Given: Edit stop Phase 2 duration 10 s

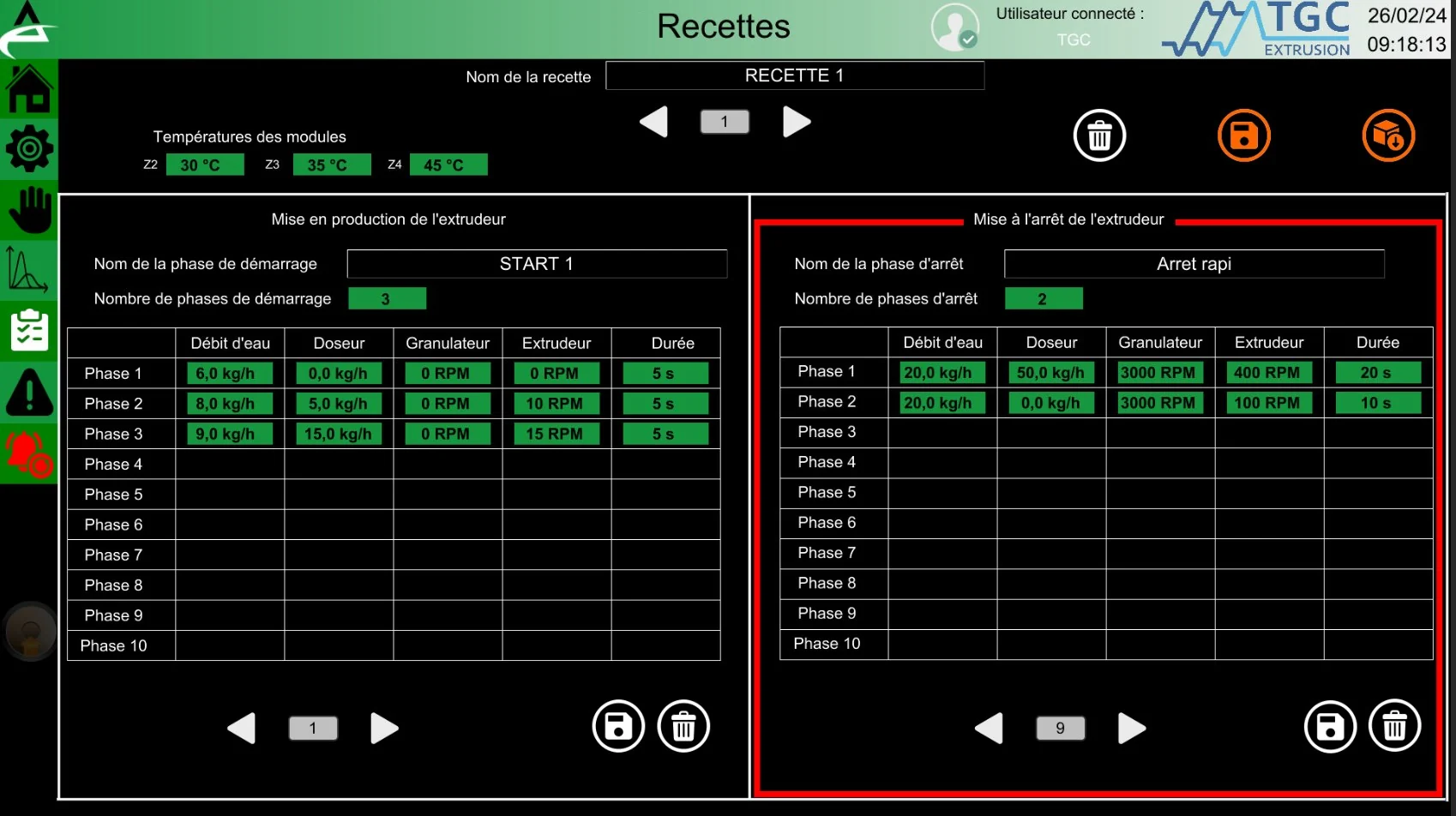Looking at the screenshot, I should pyautogui.click(x=1379, y=402).
